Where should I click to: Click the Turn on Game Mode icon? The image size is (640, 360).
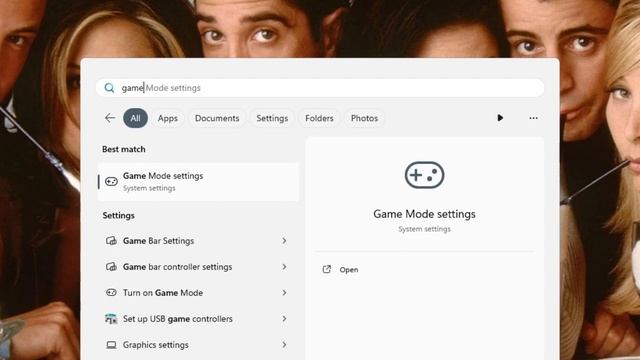(x=111, y=292)
